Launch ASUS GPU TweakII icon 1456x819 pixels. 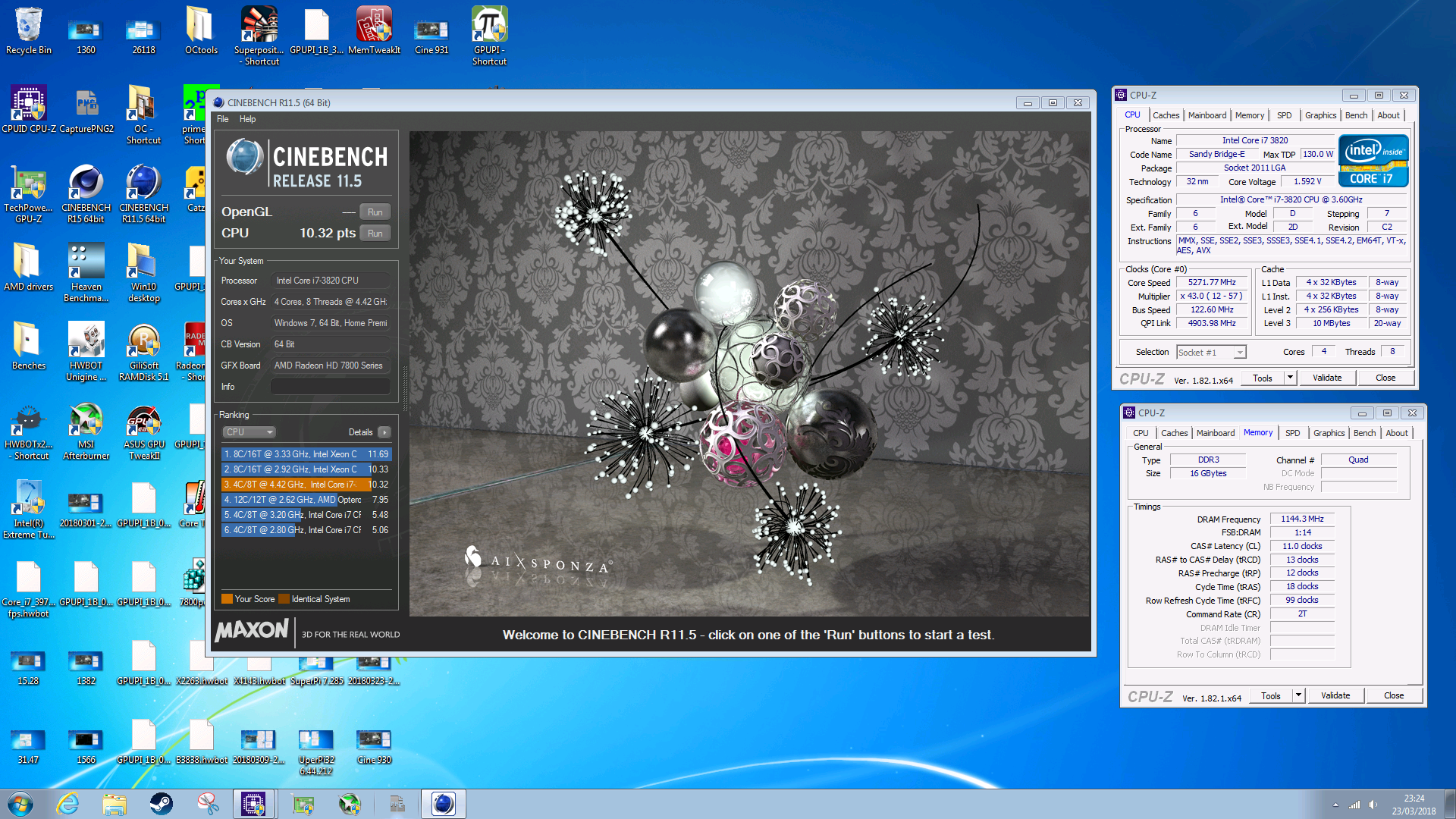143,430
